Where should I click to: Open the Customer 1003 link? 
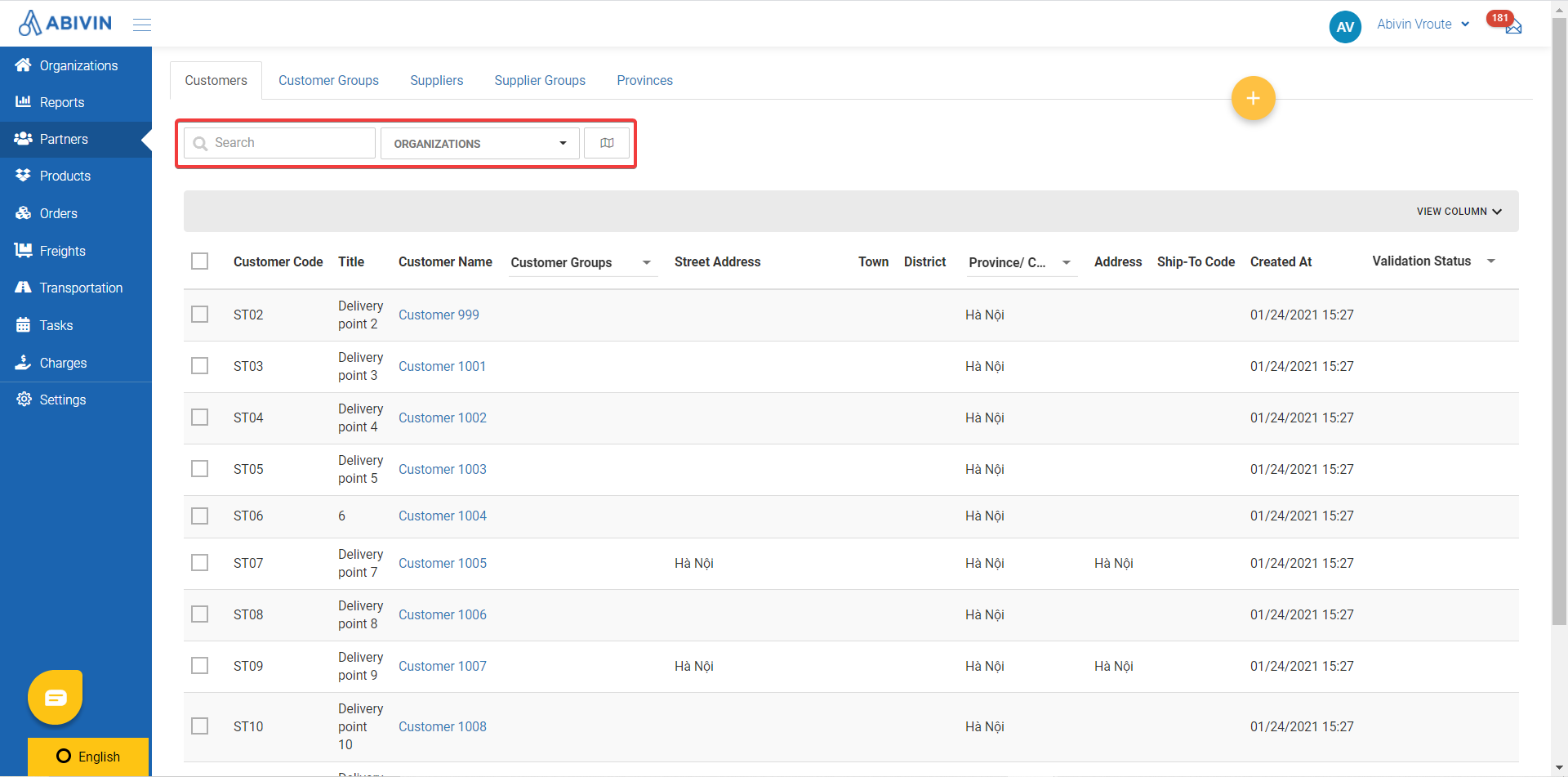[x=442, y=469]
